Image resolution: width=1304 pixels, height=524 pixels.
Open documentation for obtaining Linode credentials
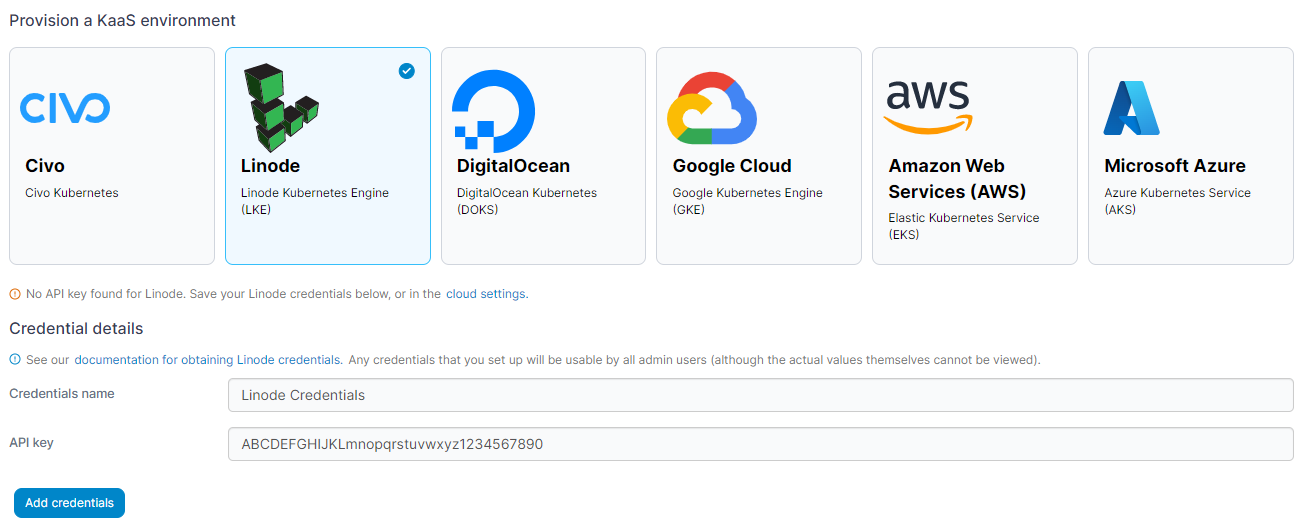coord(208,359)
